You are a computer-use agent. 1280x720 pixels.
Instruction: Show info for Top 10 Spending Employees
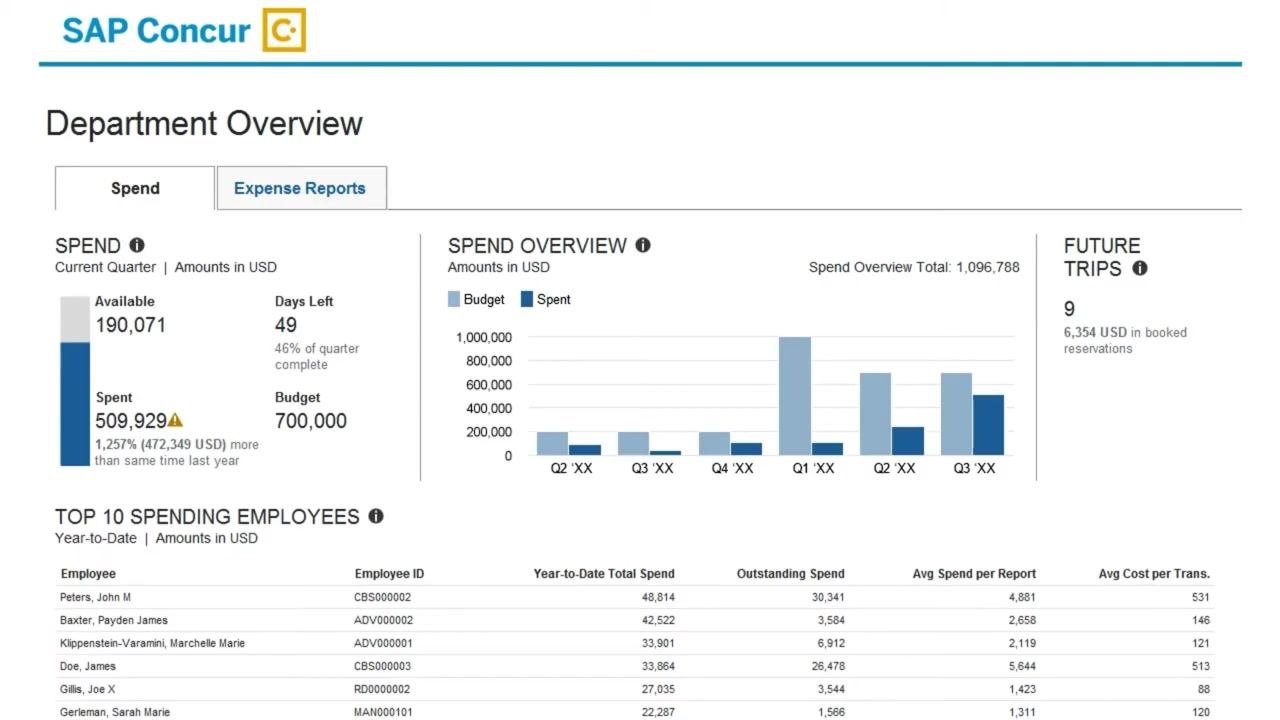click(x=376, y=516)
